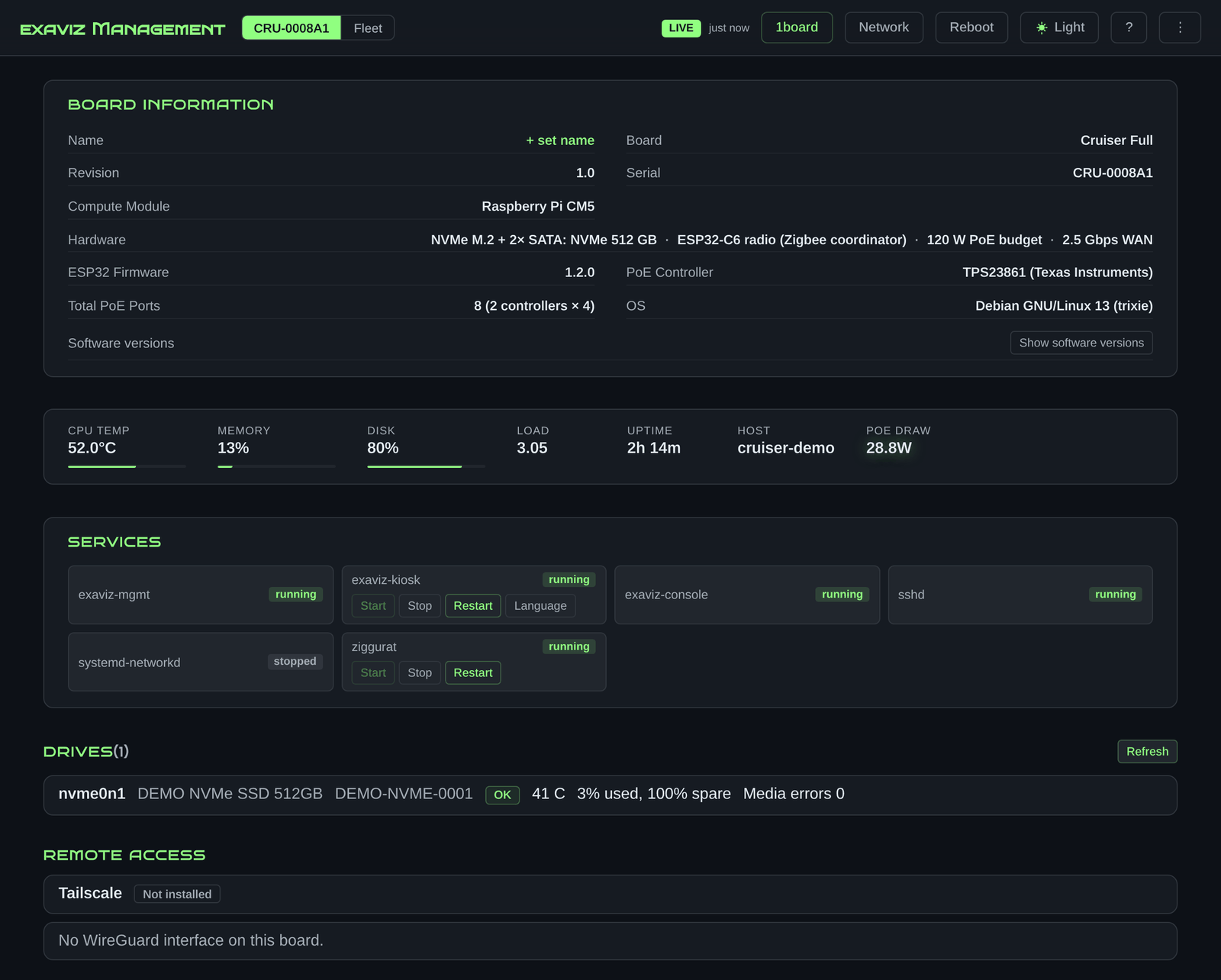Click the Reboot button

(971, 27)
